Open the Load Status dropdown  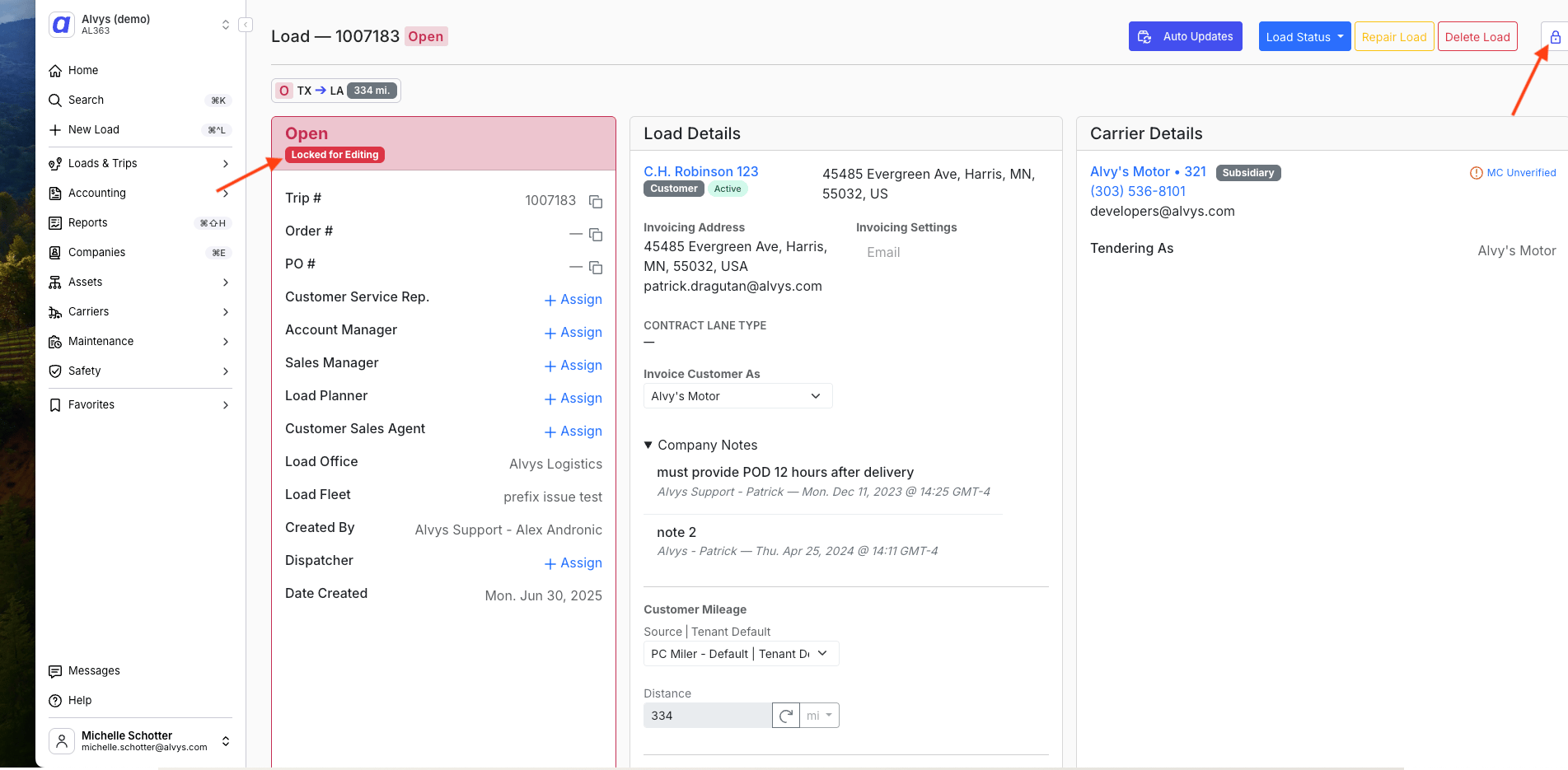(1304, 37)
